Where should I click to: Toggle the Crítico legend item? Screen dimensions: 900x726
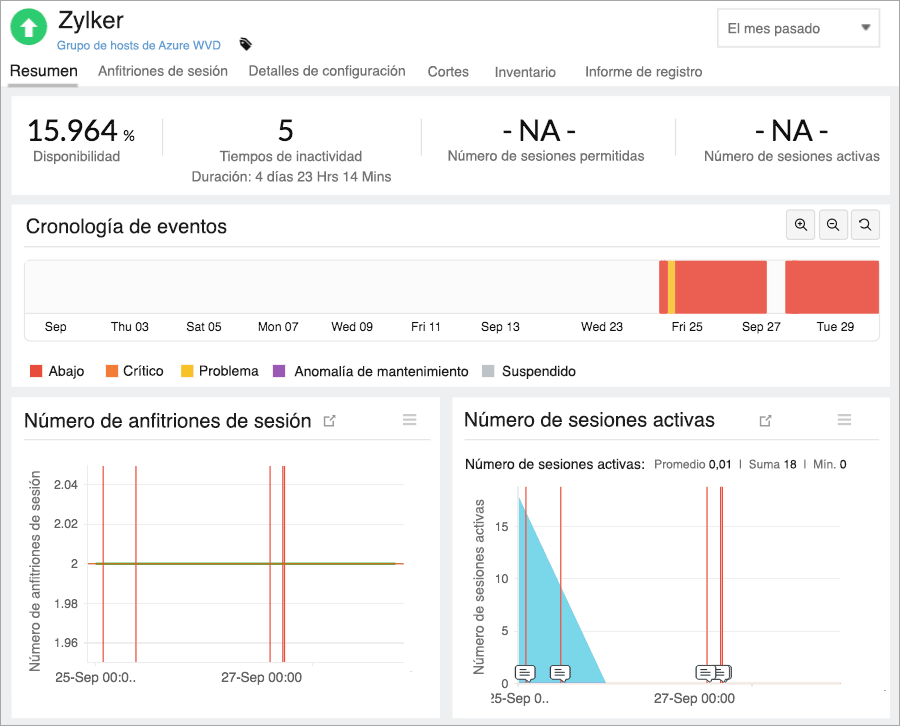[x=135, y=370]
